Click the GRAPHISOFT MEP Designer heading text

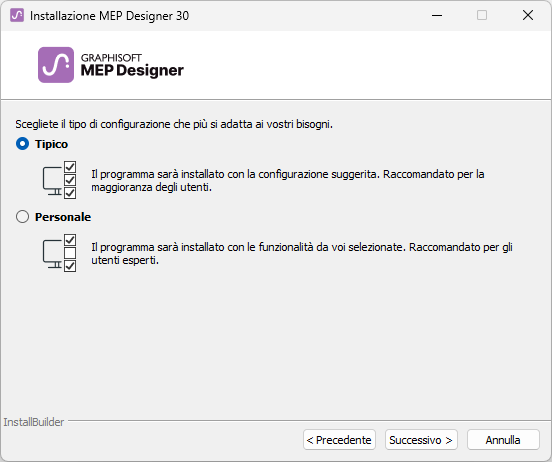(x=132, y=65)
